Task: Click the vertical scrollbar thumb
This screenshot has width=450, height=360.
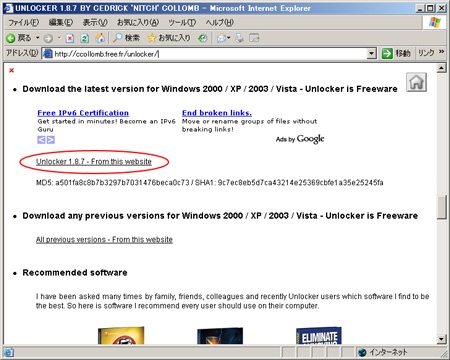Action: tap(441, 208)
